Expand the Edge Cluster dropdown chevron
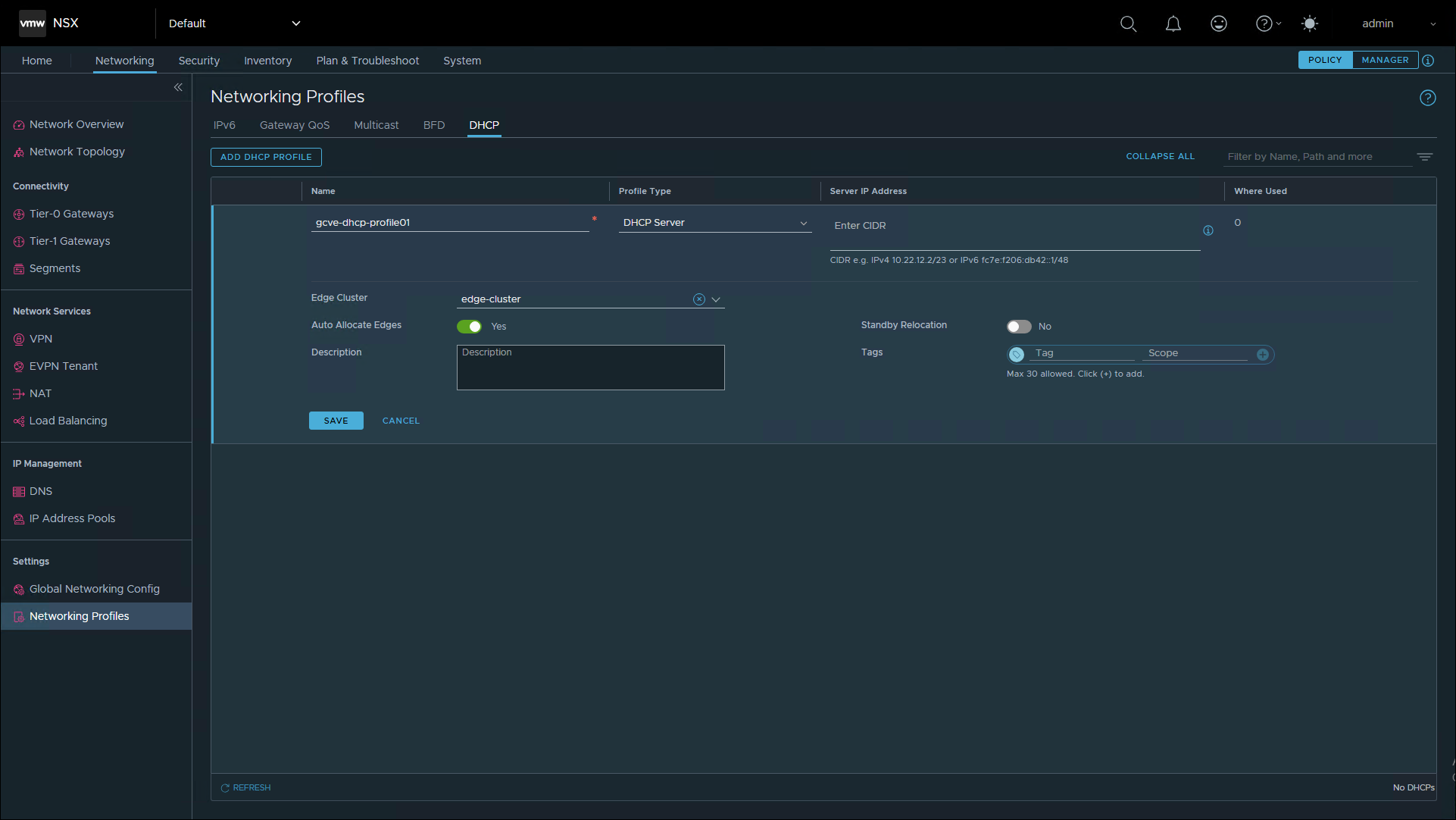1456x820 pixels. [716, 299]
